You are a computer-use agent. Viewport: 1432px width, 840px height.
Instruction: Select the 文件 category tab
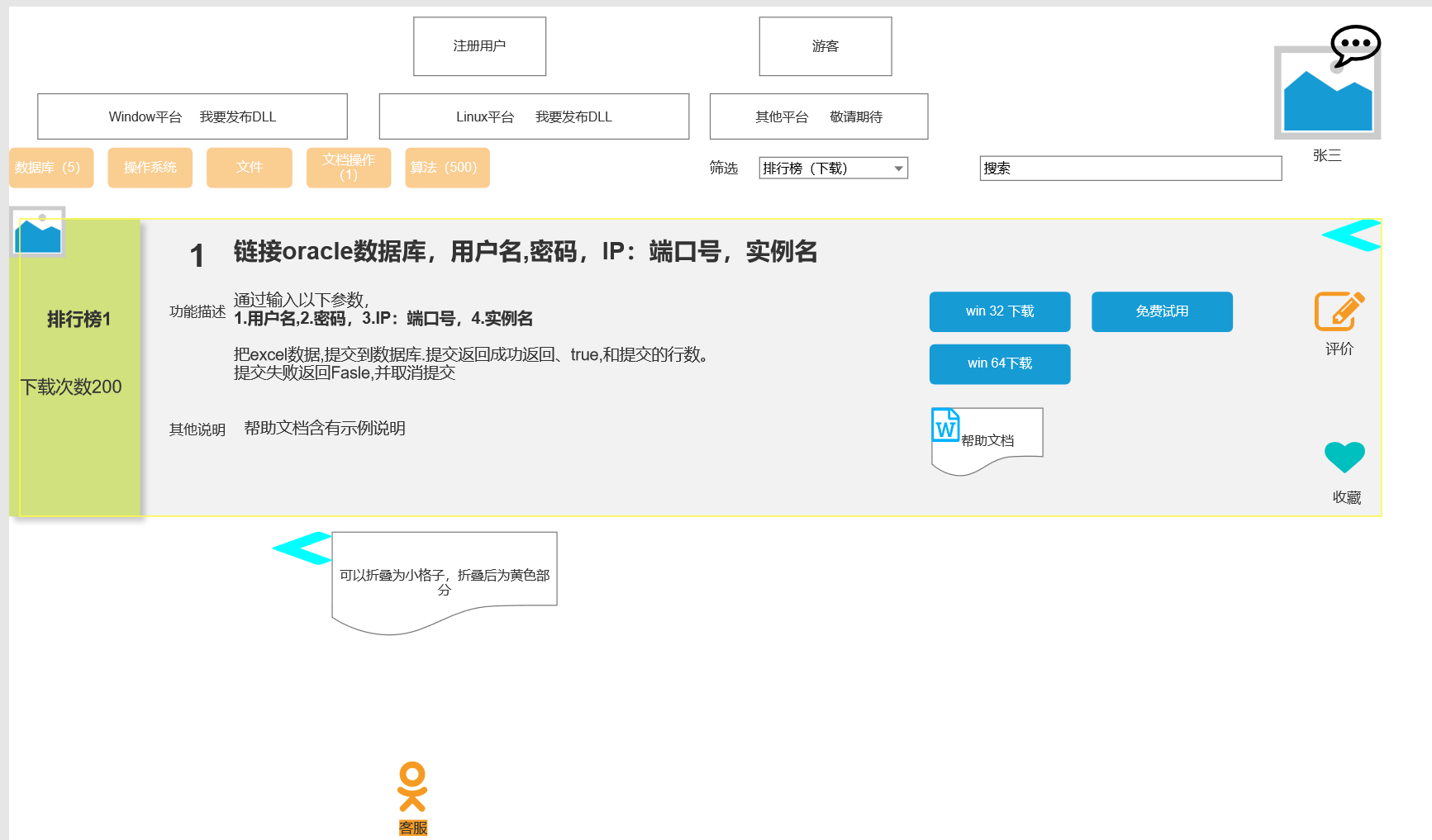tap(249, 168)
